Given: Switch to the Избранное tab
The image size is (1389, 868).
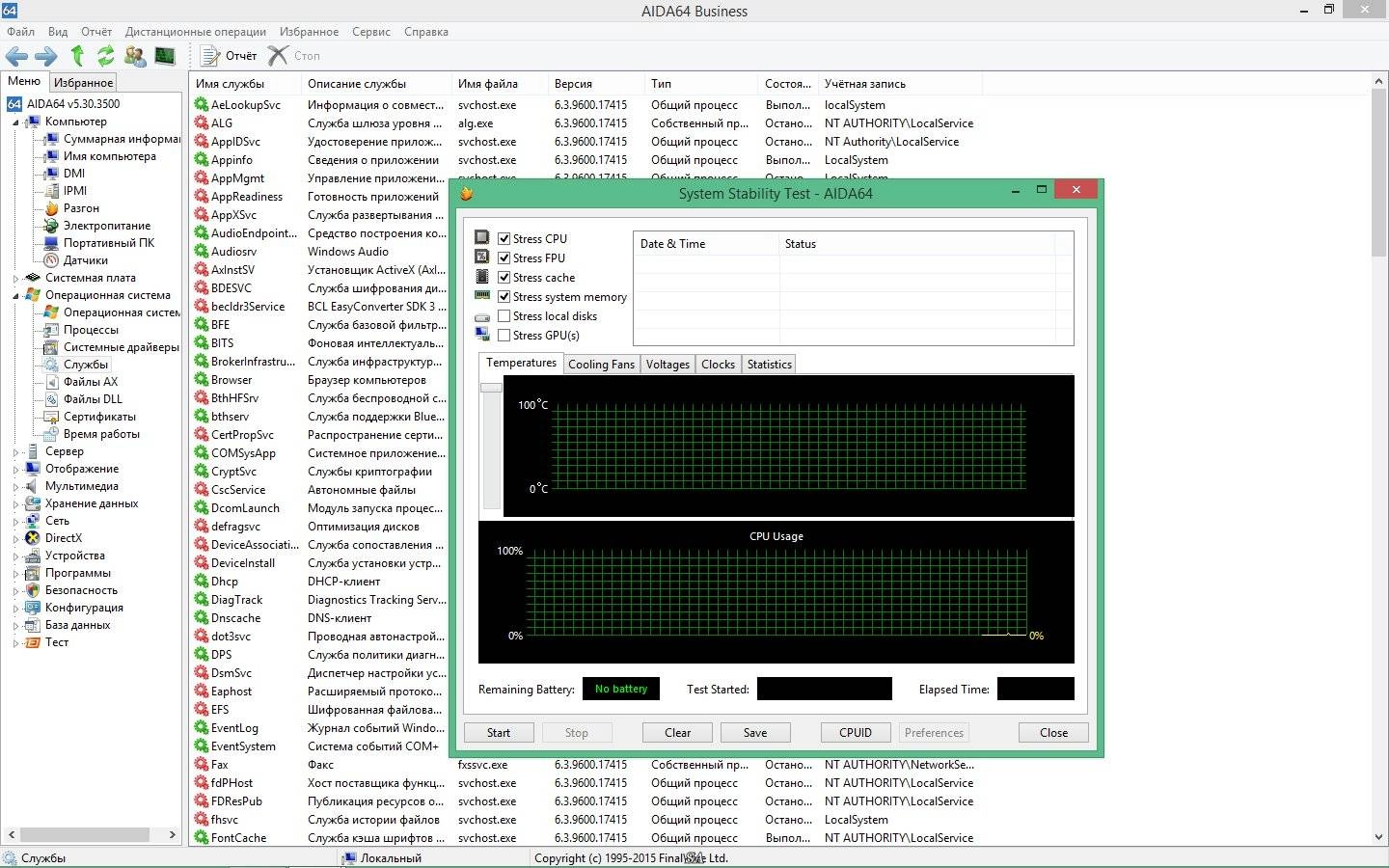Looking at the screenshot, I should (x=83, y=83).
